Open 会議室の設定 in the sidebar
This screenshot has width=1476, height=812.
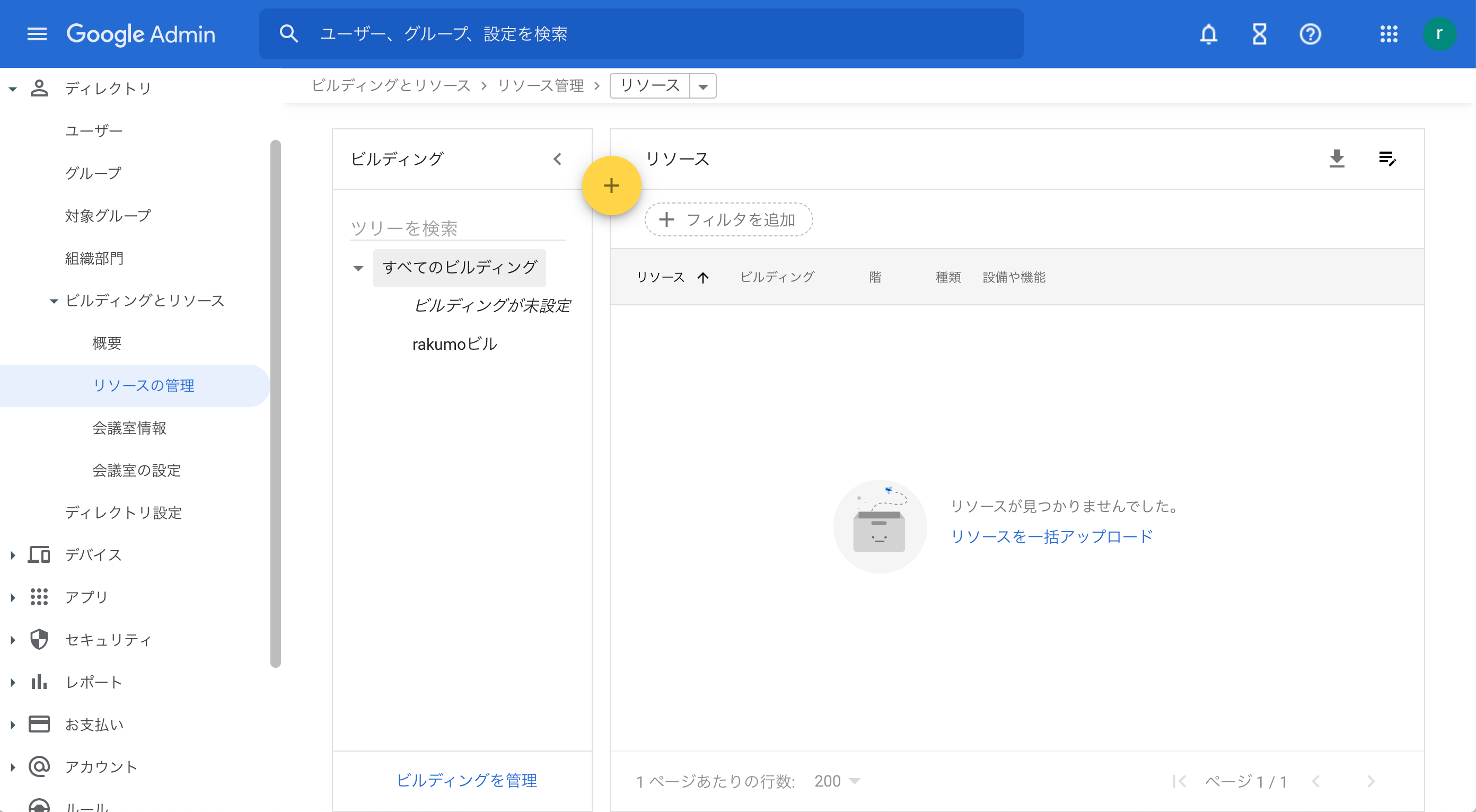coord(136,470)
